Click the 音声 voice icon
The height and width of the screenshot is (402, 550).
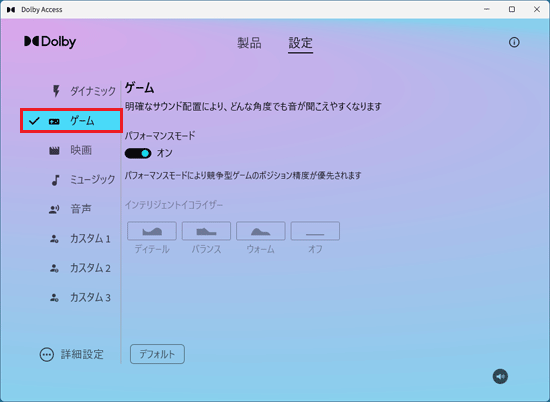click(54, 209)
